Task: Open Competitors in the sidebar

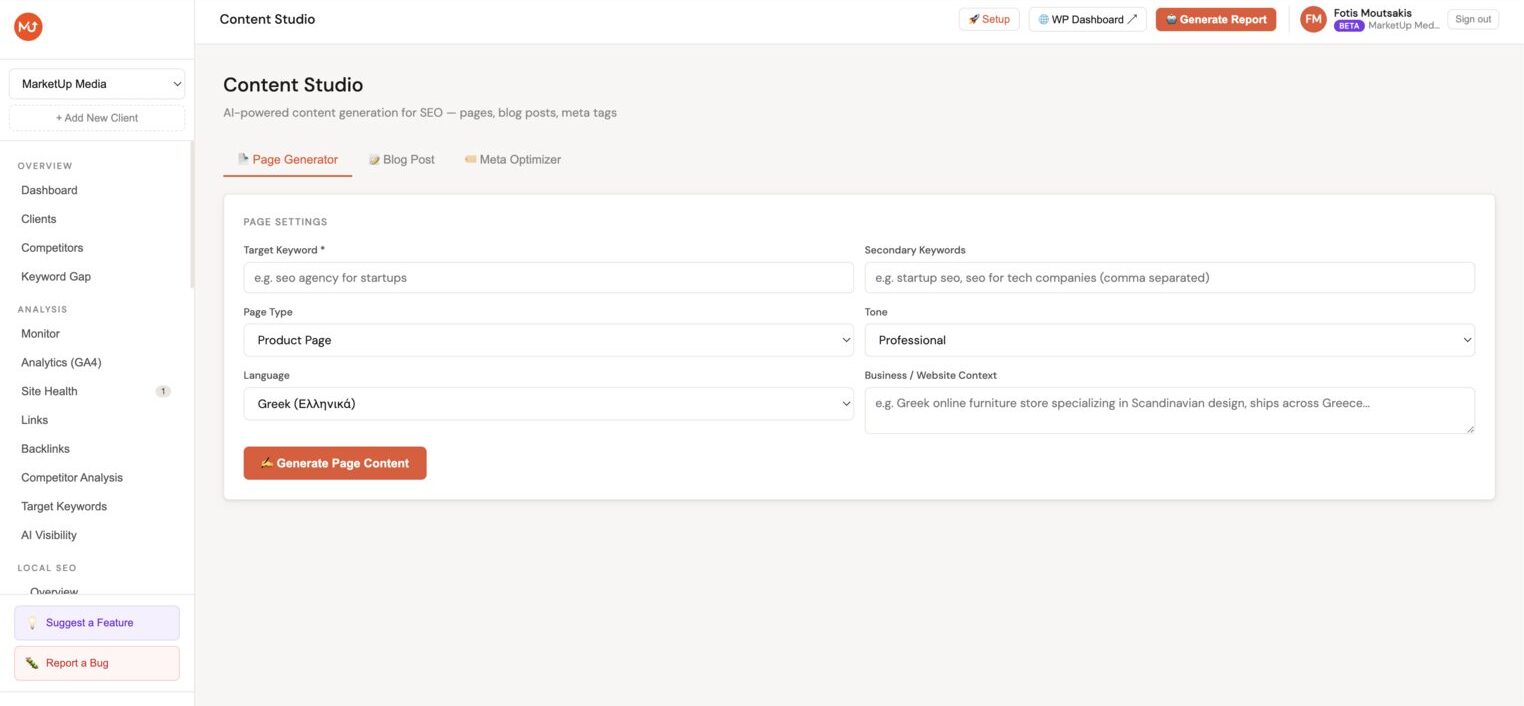Action: tap(52, 248)
